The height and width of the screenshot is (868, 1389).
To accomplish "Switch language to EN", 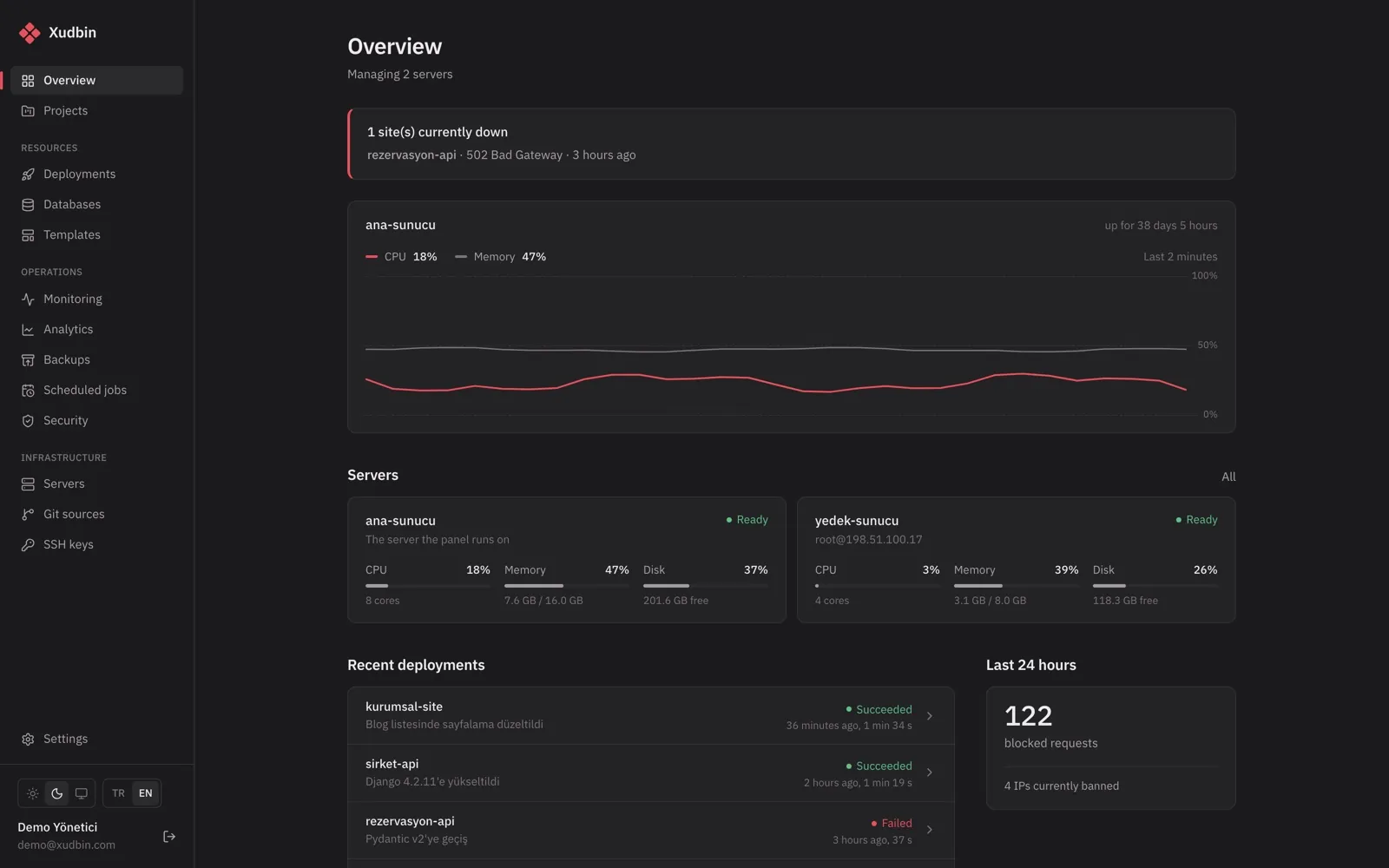I will coord(146,793).
